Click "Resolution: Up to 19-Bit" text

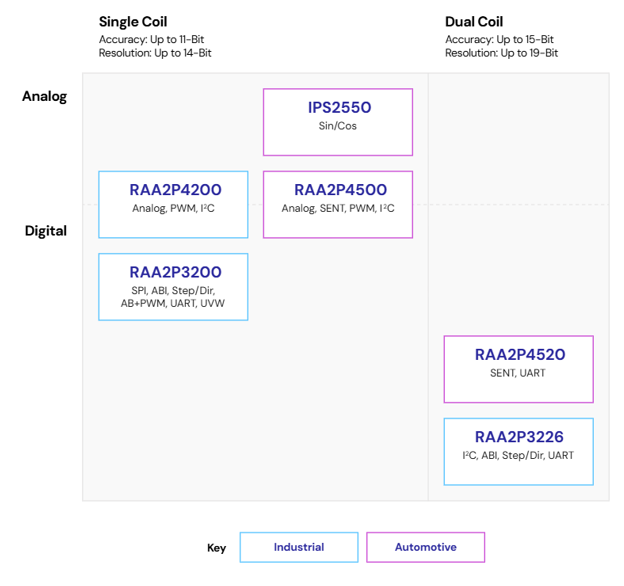point(501,53)
